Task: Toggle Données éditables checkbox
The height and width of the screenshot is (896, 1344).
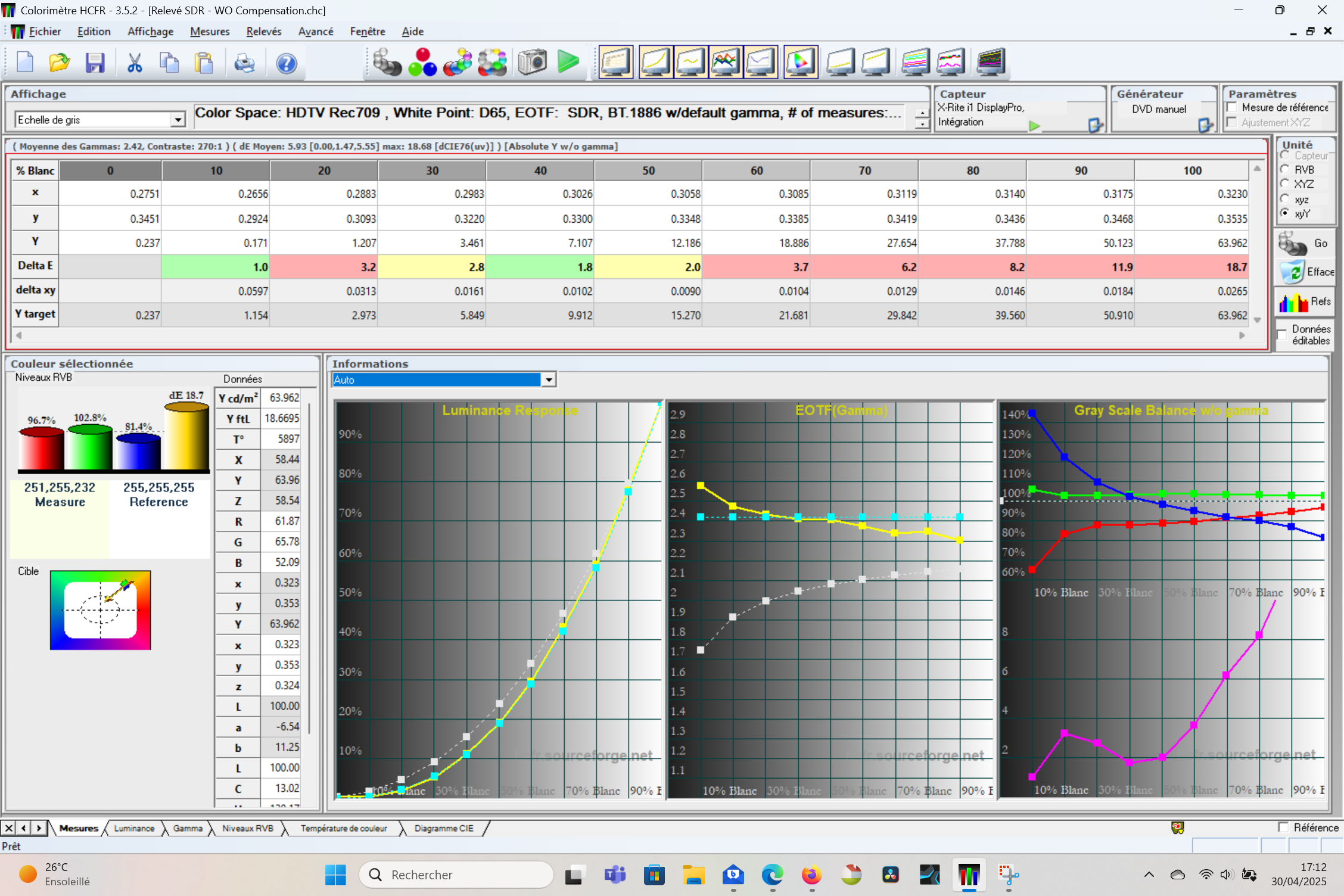Action: (x=1283, y=335)
